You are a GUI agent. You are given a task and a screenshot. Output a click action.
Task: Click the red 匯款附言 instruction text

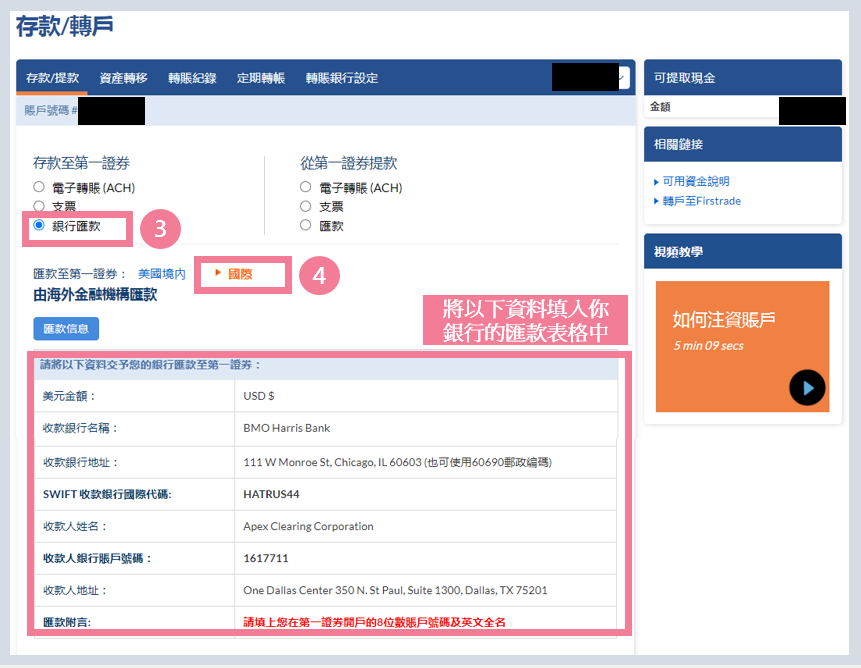pyautogui.click(x=374, y=622)
